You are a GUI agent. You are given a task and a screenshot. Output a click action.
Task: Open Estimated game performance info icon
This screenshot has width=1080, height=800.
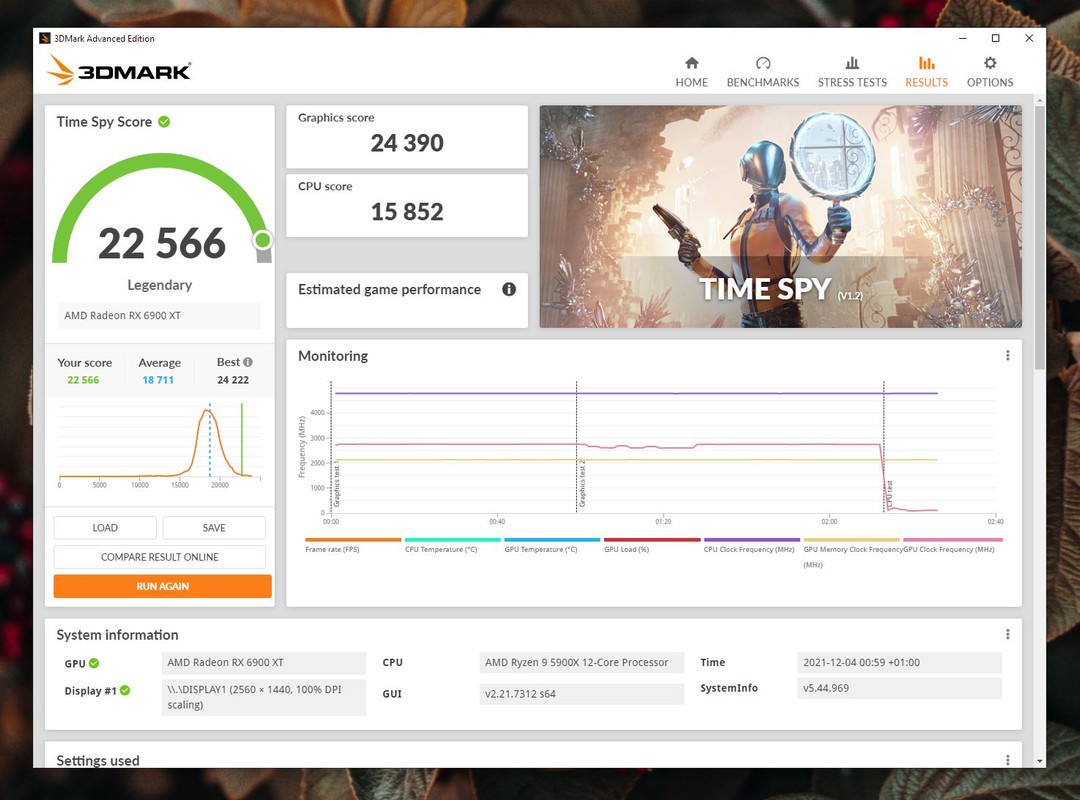click(x=509, y=289)
